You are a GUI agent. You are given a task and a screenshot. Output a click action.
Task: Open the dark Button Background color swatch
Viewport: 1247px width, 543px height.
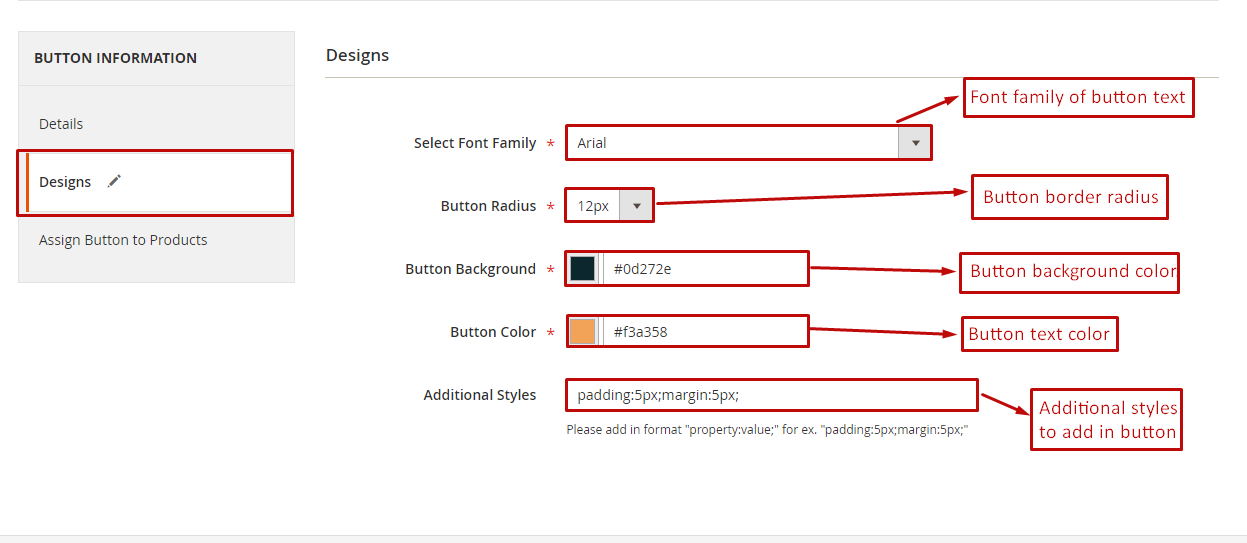tap(583, 269)
